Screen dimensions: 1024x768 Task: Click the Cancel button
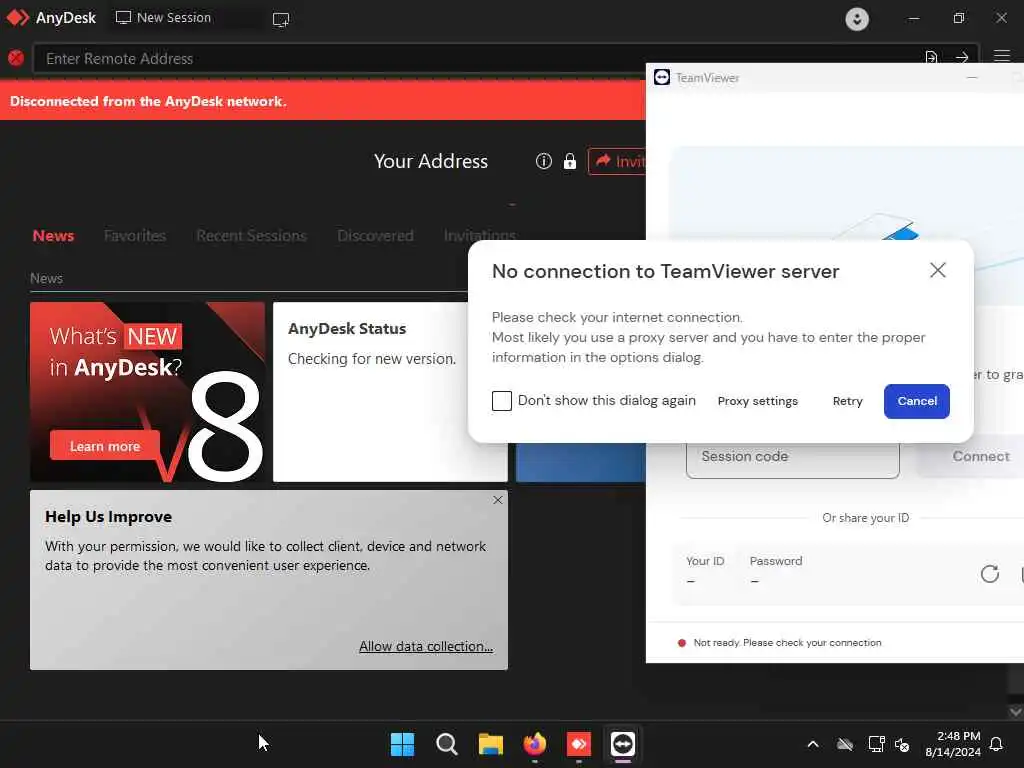(916, 401)
